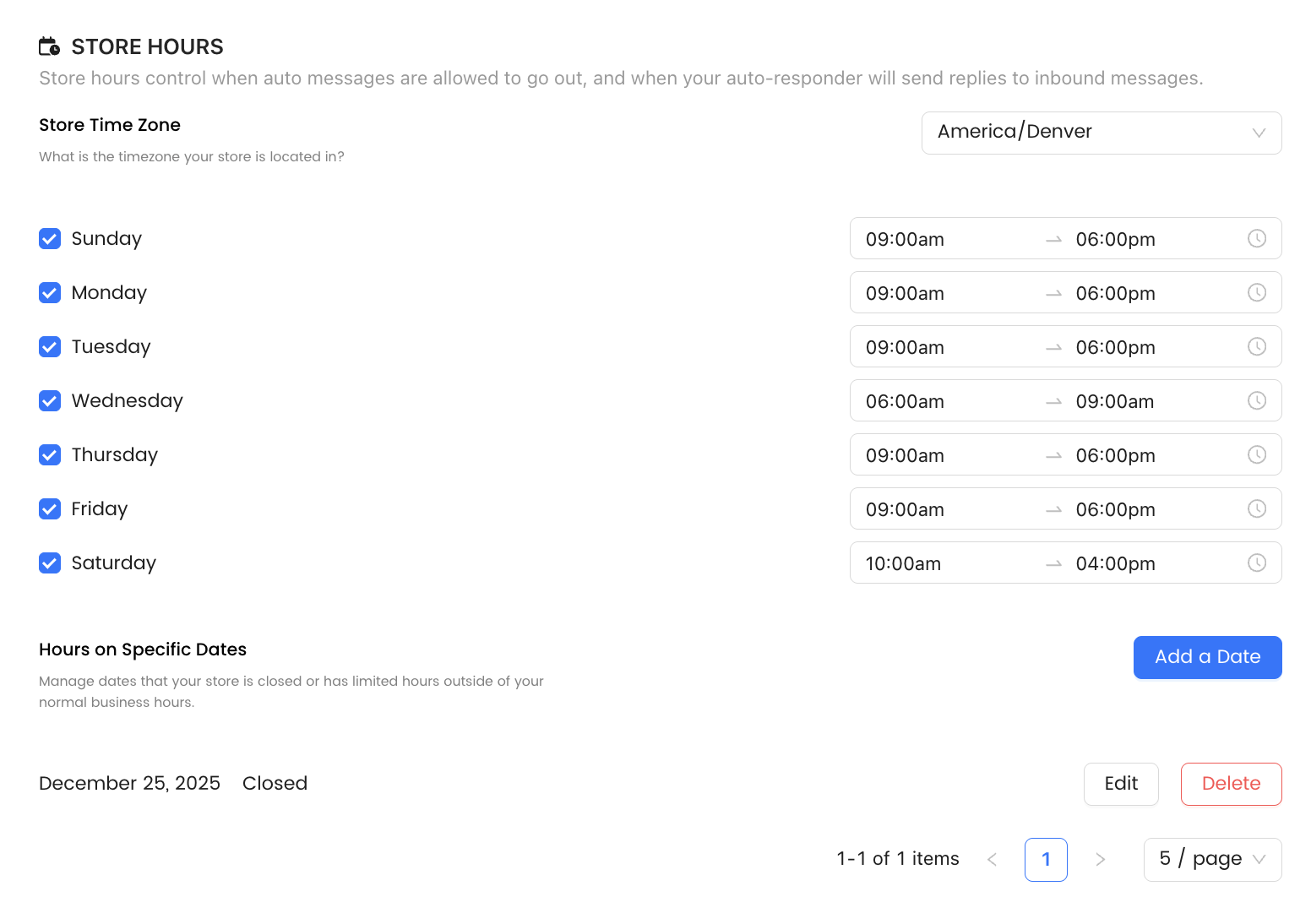Click the Saturday row clock icon

pos(1257,563)
